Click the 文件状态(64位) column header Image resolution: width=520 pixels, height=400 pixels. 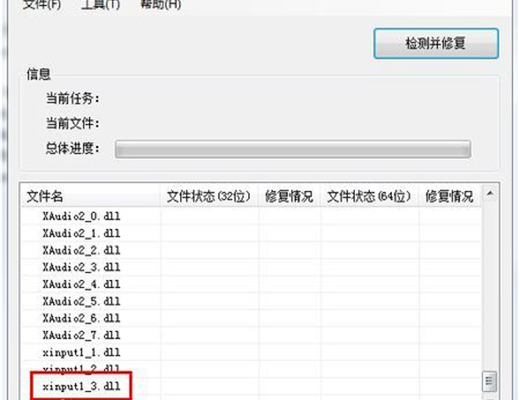coord(369,196)
